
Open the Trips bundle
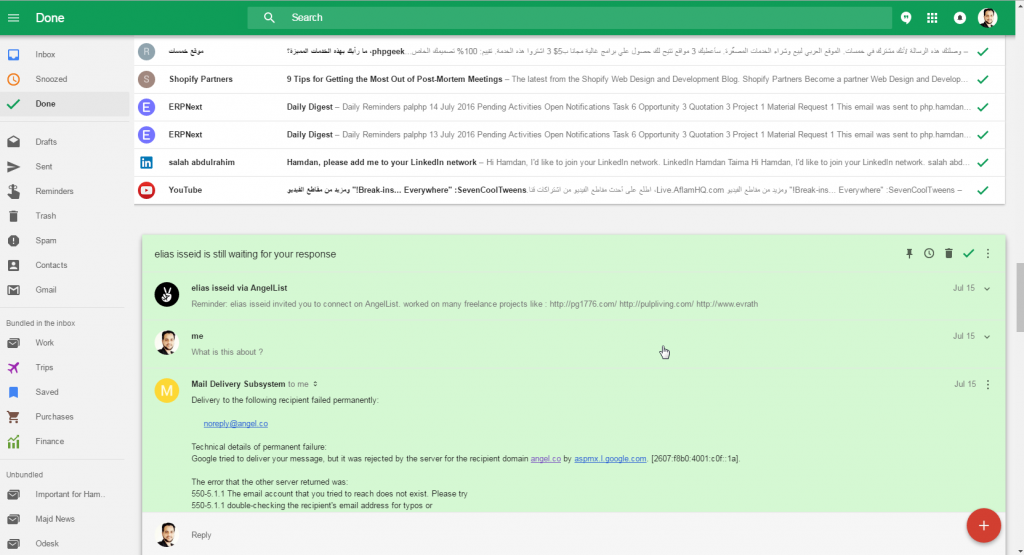click(x=65, y=368)
